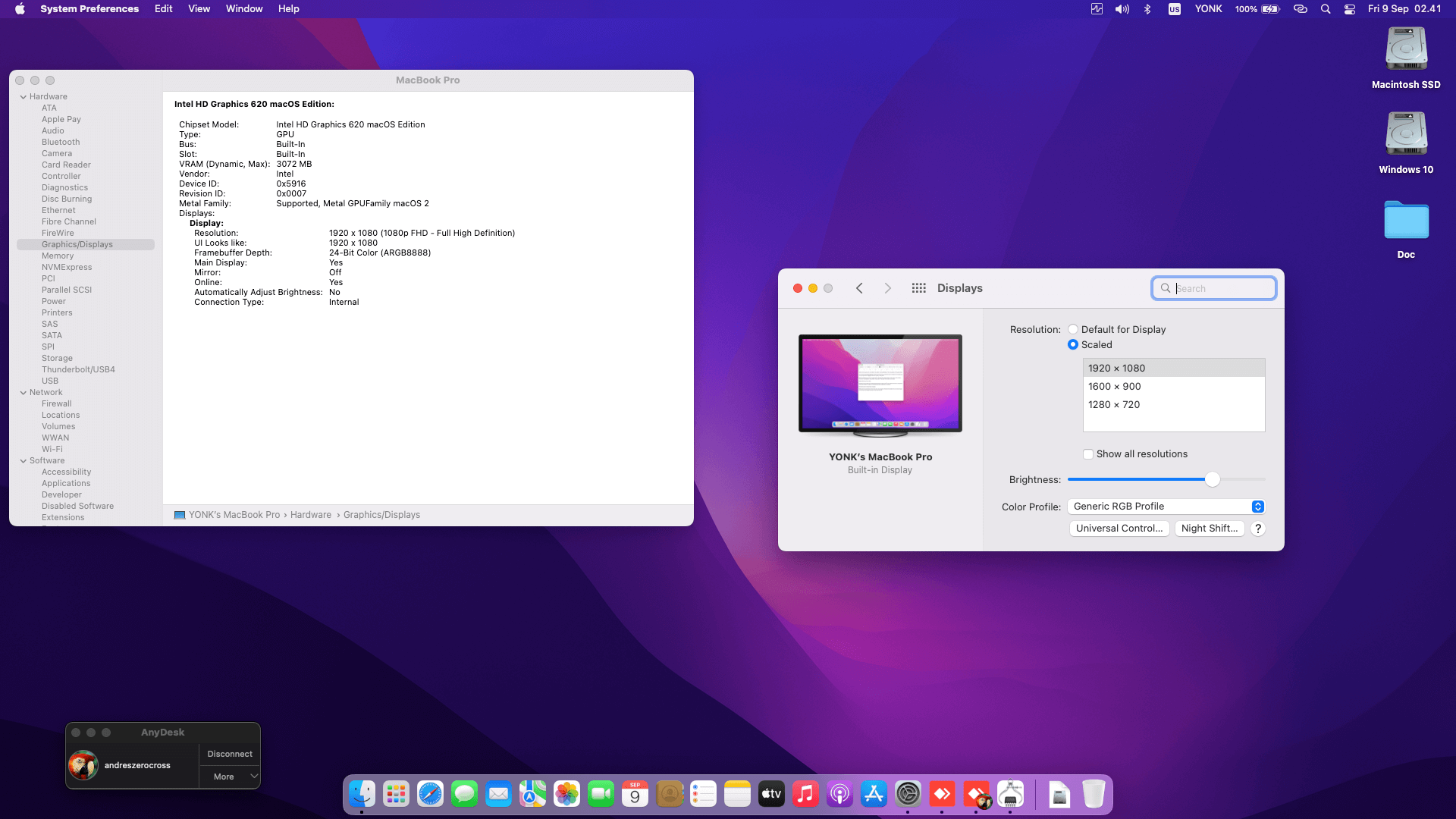The image size is (1456, 819).
Task: Open Music app in the Dock
Action: click(x=805, y=794)
